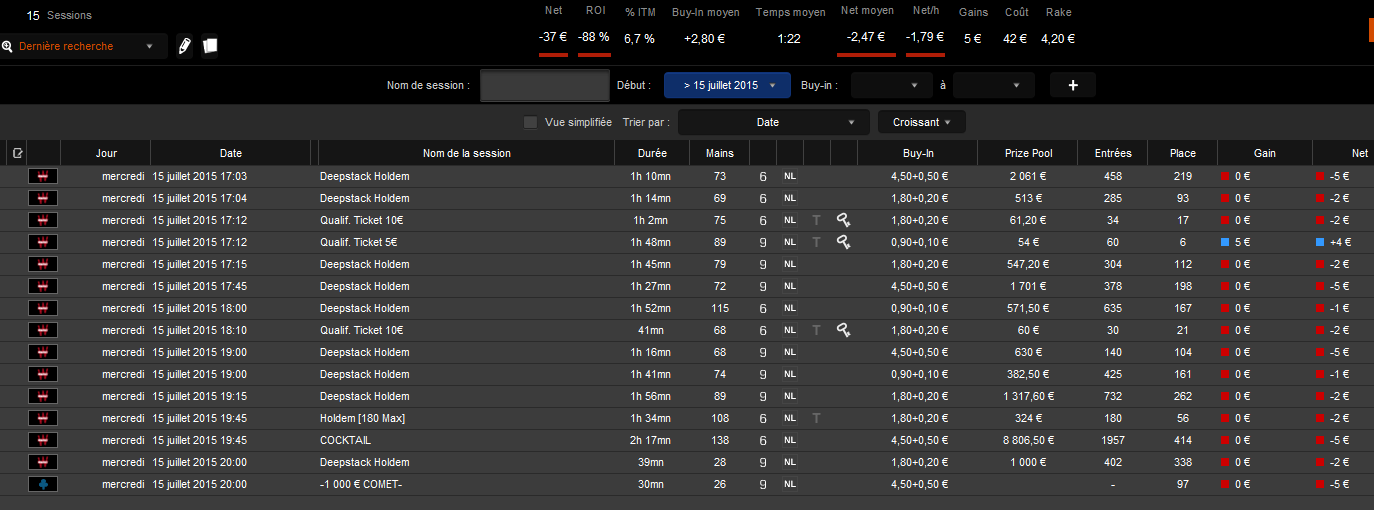1374x510 pixels.
Task: Click room logo of 17:03 Deepstack Holdem row
Action: pos(43,176)
